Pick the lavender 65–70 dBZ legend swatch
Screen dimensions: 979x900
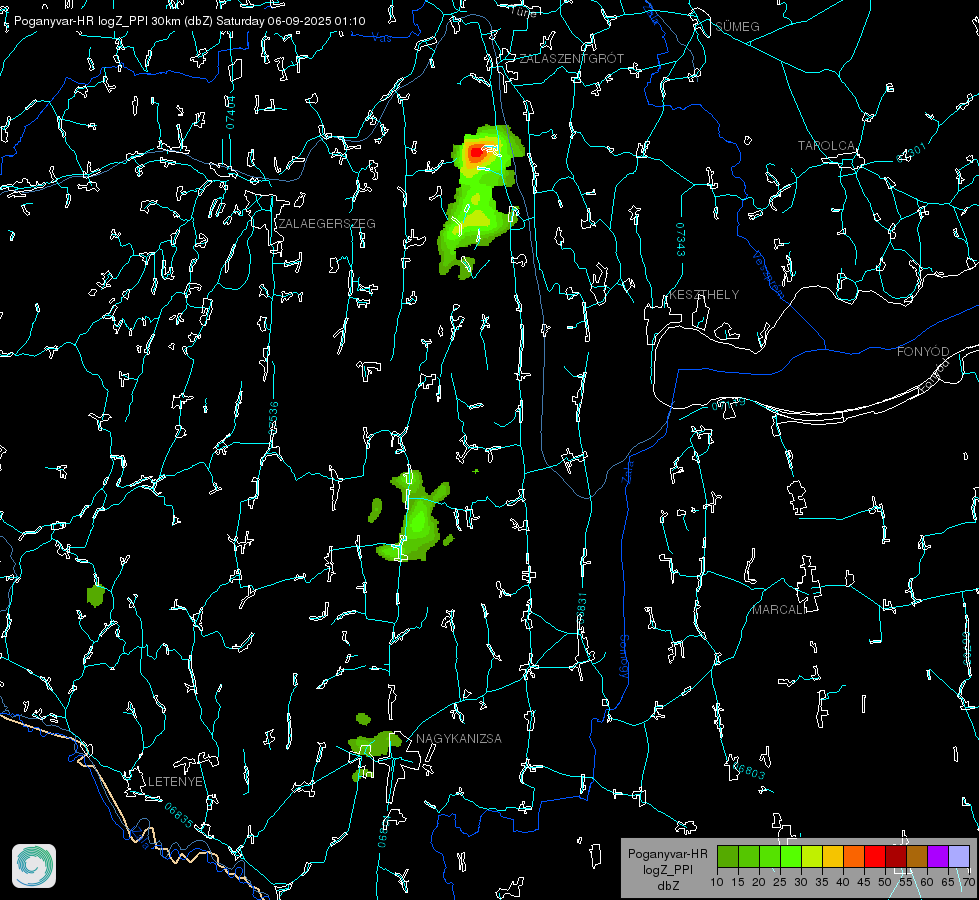click(x=959, y=856)
